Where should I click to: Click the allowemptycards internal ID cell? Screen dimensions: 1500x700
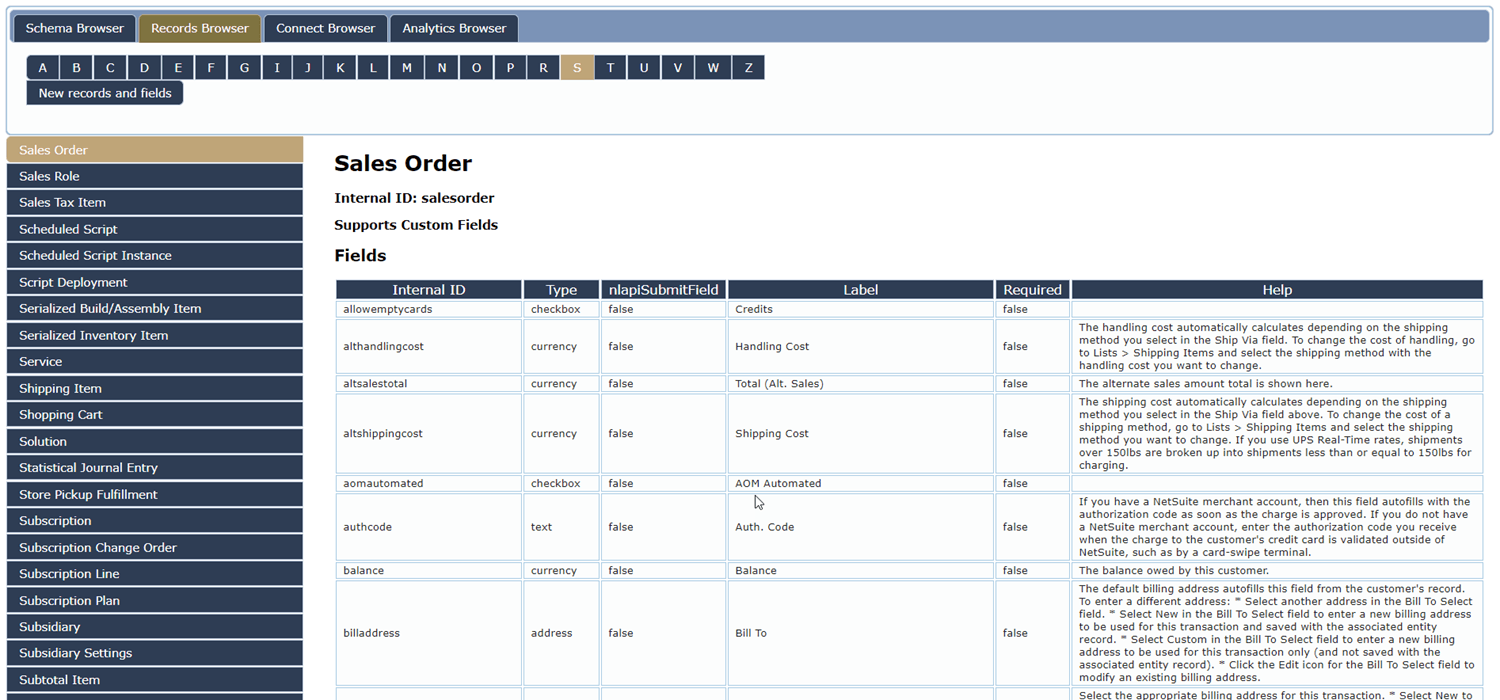click(x=429, y=309)
